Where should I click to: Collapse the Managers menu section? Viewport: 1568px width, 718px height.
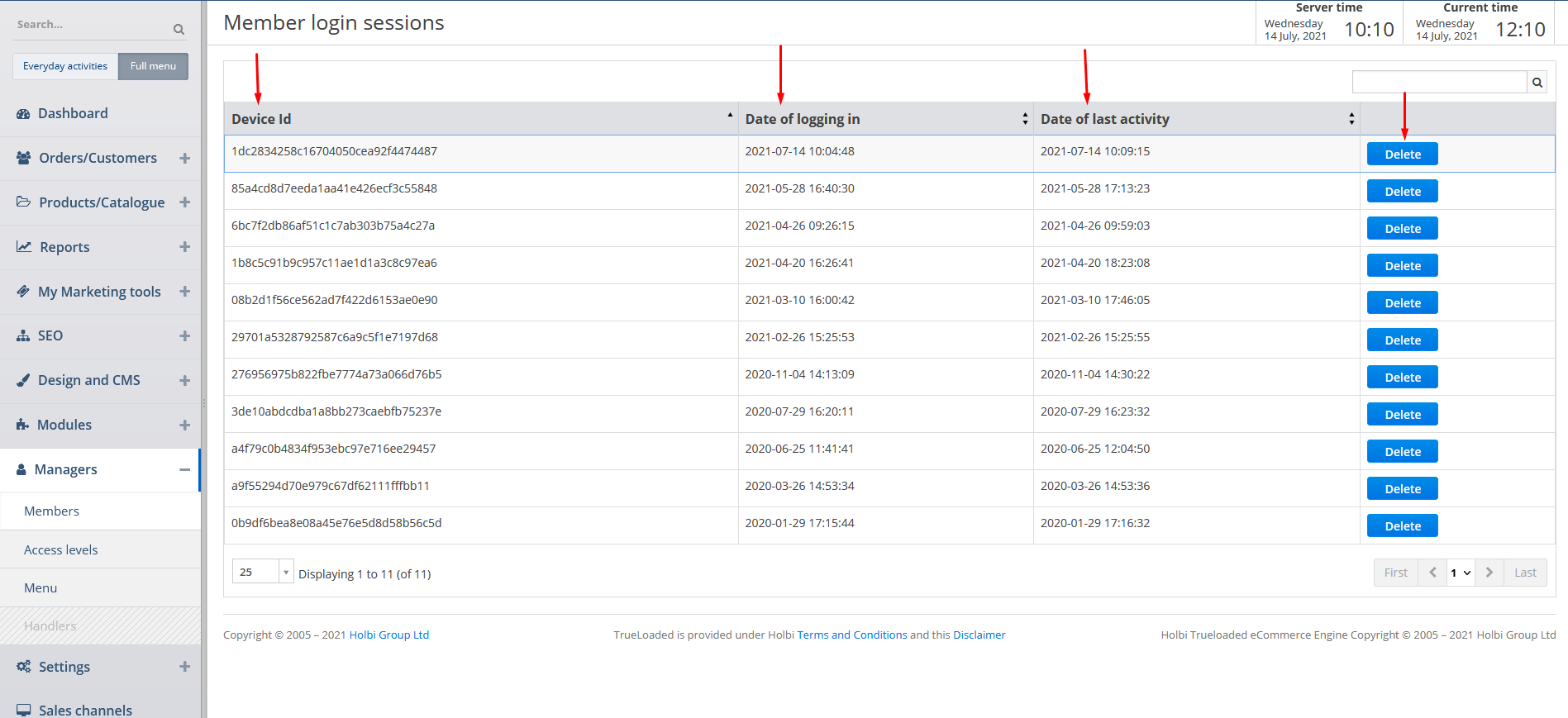coord(184,469)
